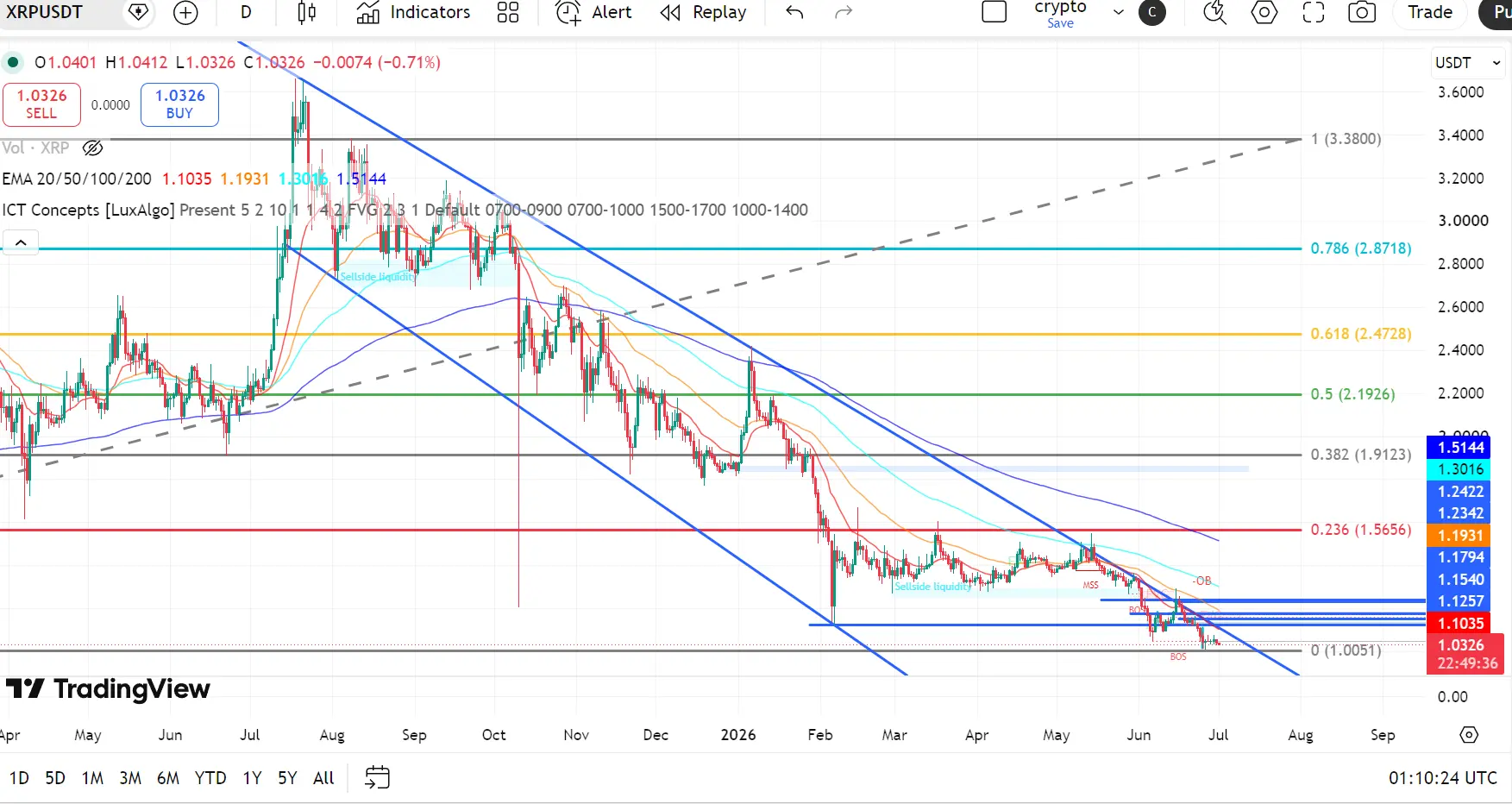The height and width of the screenshot is (804, 1512).
Task: Start bar Replay mode
Action: pos(703,12)
